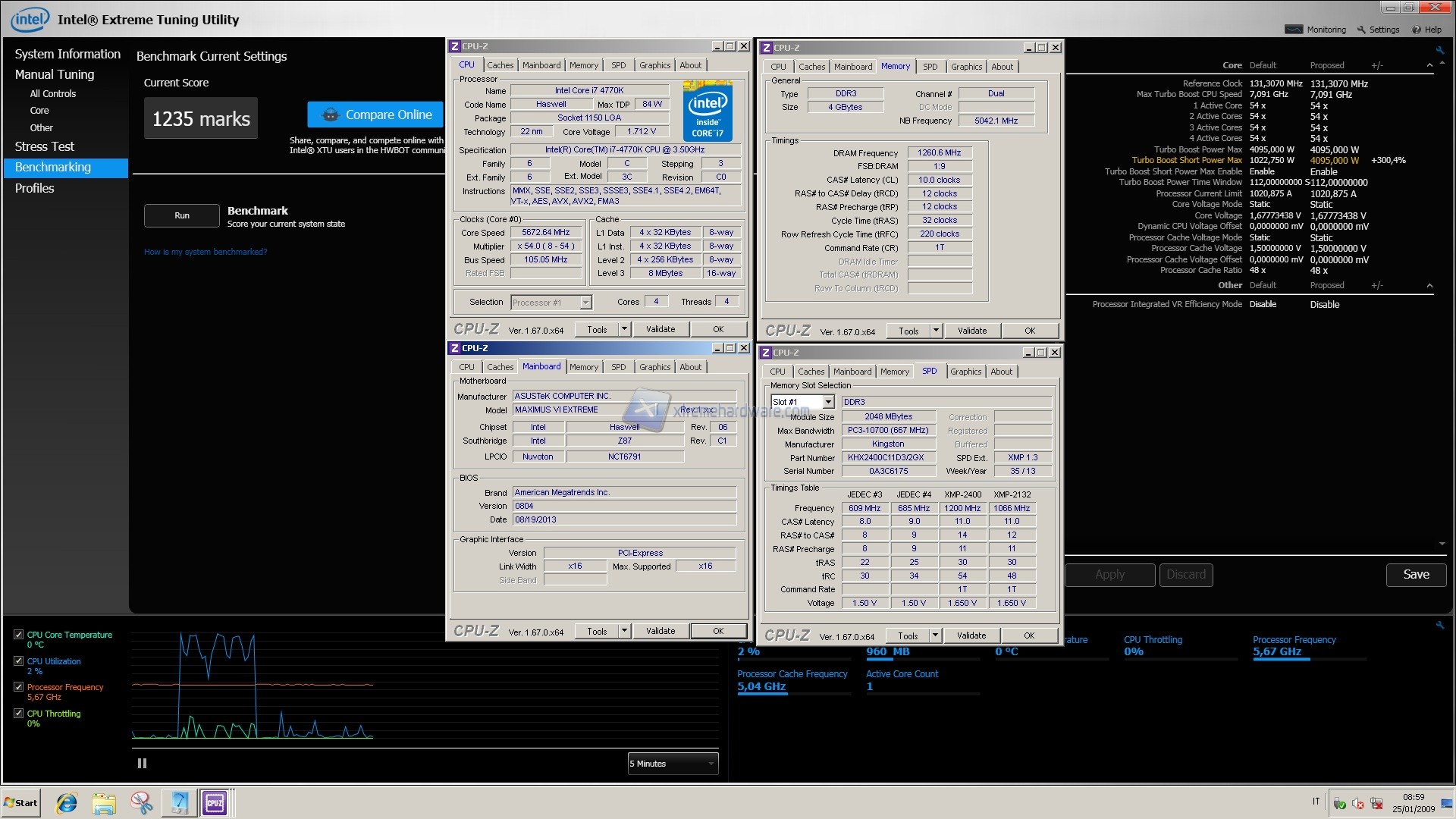Open the Monitoring panel icon
Screen dimensions: 1456x819
coord(1294,30)
